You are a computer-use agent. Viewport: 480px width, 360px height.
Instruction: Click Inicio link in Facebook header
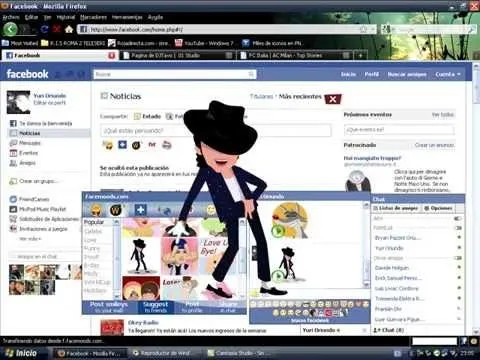pos(348,74)
